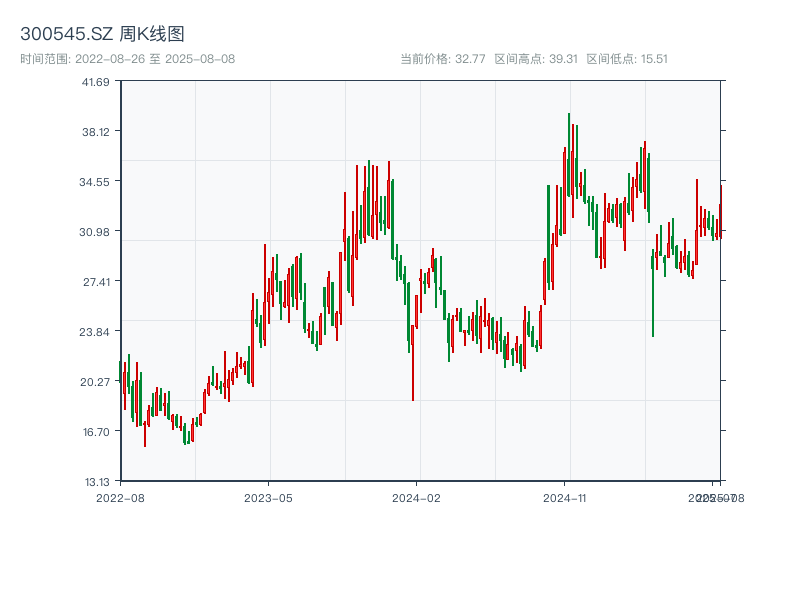
Task: Click the 38.12 price axis label
Action: point(95,132)
